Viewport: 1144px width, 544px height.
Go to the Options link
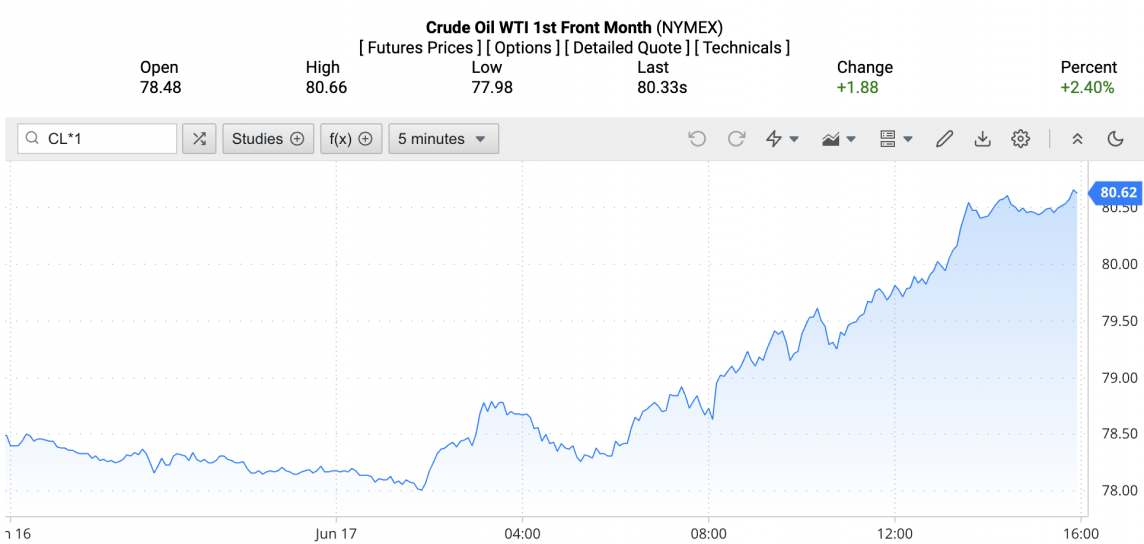pyautogui.click(x=523, y=47)
